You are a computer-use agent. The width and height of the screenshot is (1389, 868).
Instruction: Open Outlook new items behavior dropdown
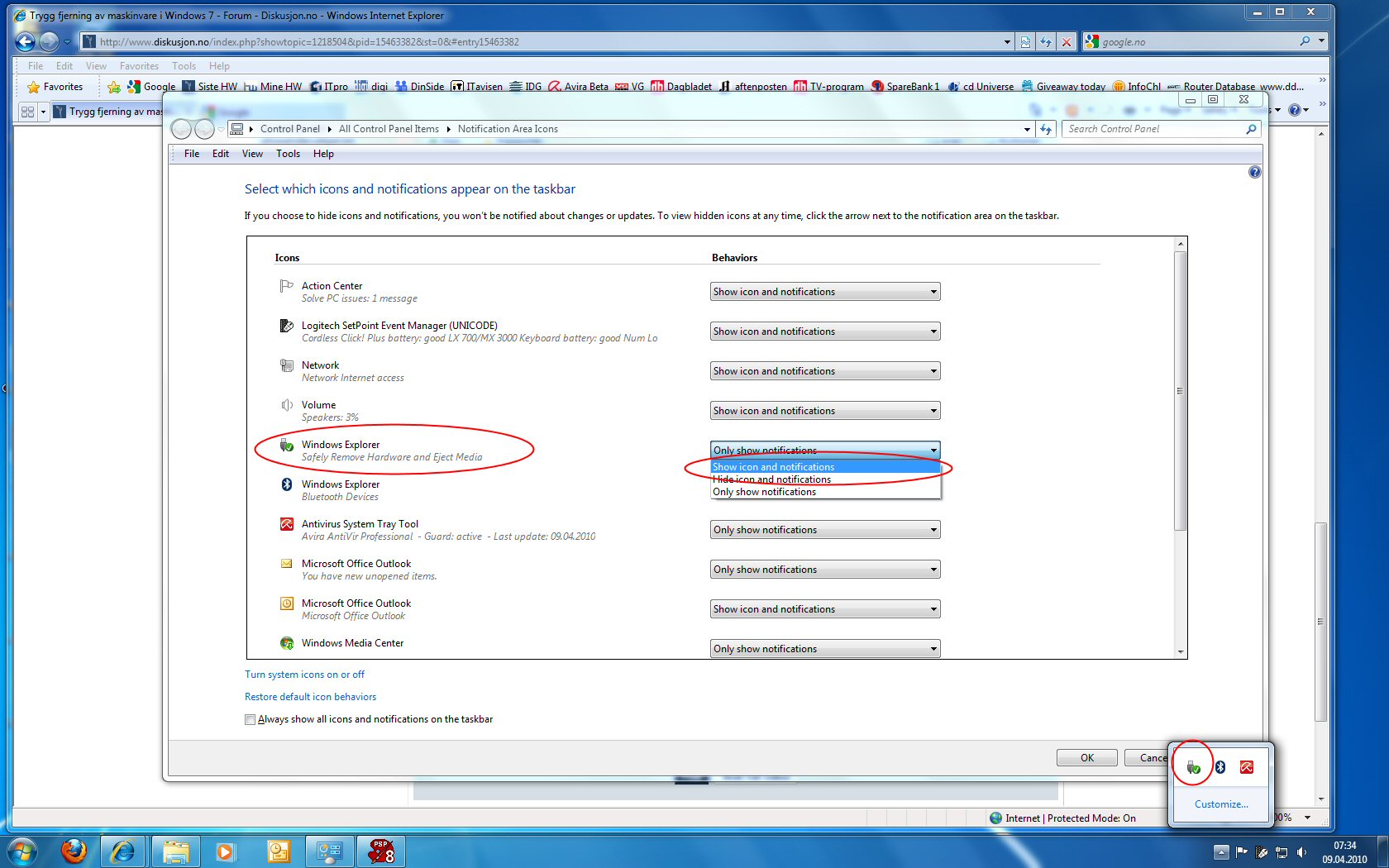(x=825, y=570)
